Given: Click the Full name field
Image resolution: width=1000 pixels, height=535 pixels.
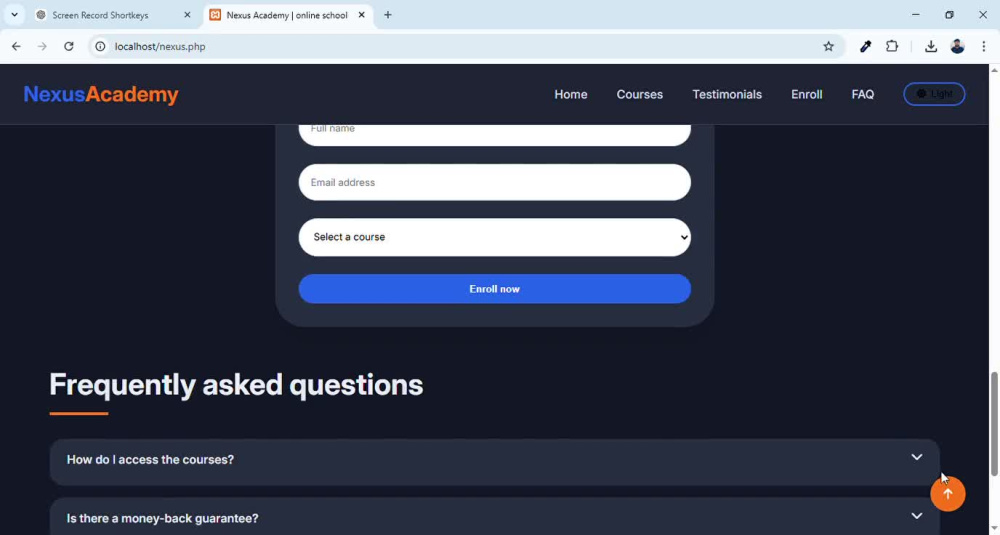Looking at the screenshot, I should (x=494, y=135).
